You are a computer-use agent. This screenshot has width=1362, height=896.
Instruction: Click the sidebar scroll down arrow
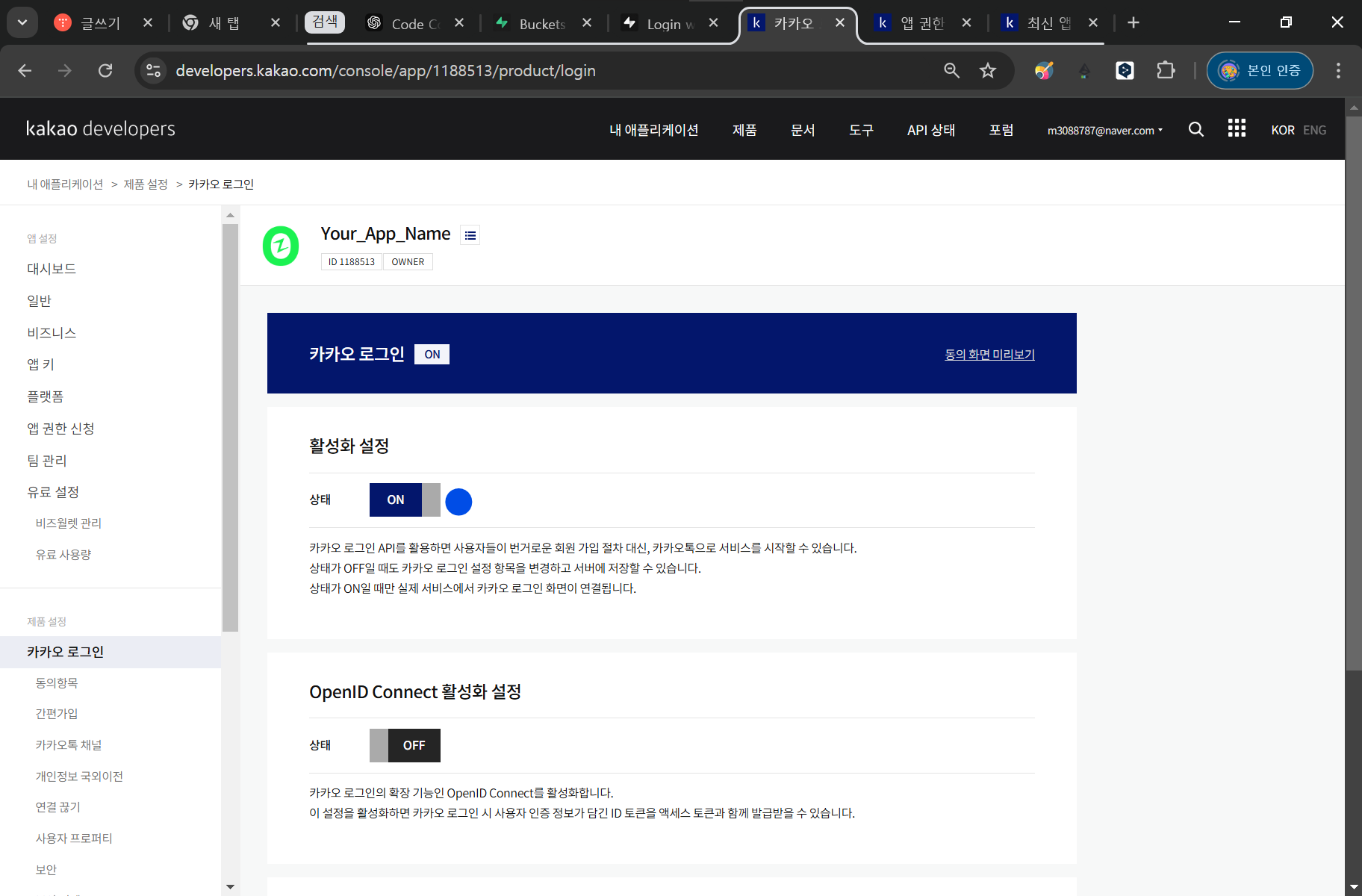[230, 887]
